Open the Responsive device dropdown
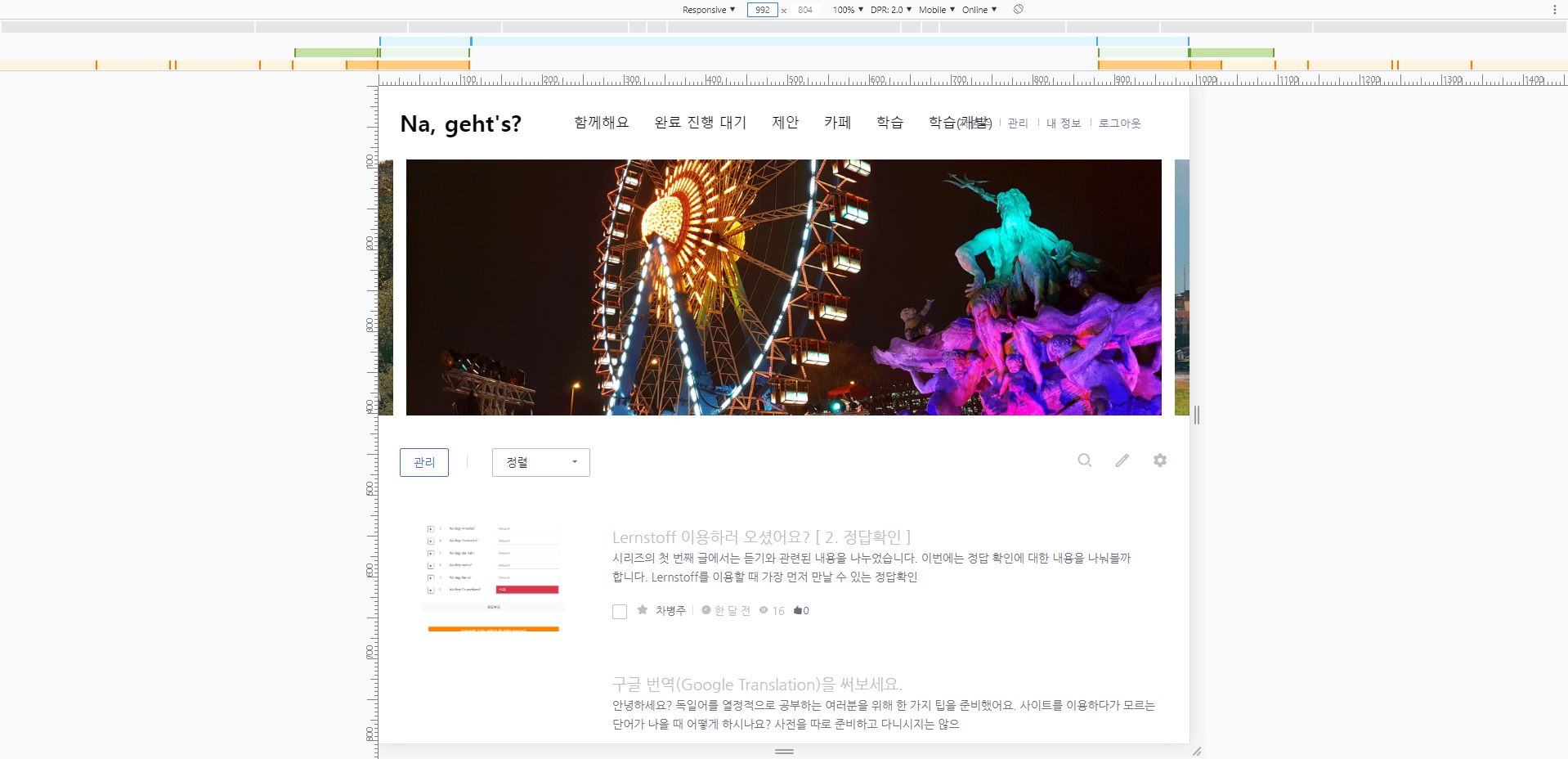 [709, 10]
